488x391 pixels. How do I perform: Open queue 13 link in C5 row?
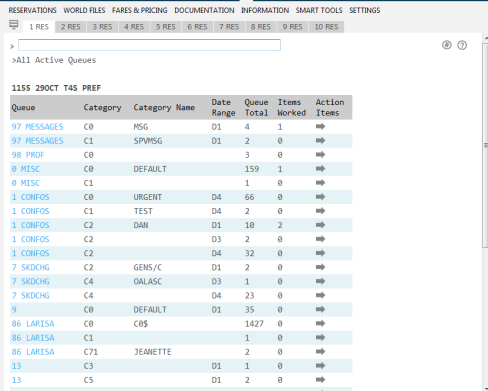(x=16, y=380)
